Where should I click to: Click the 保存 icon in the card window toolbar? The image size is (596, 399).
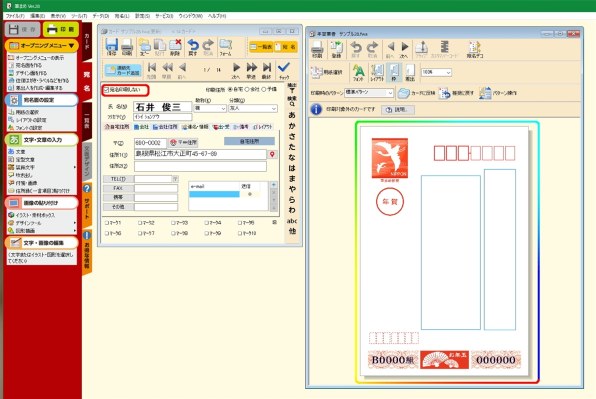111,48
